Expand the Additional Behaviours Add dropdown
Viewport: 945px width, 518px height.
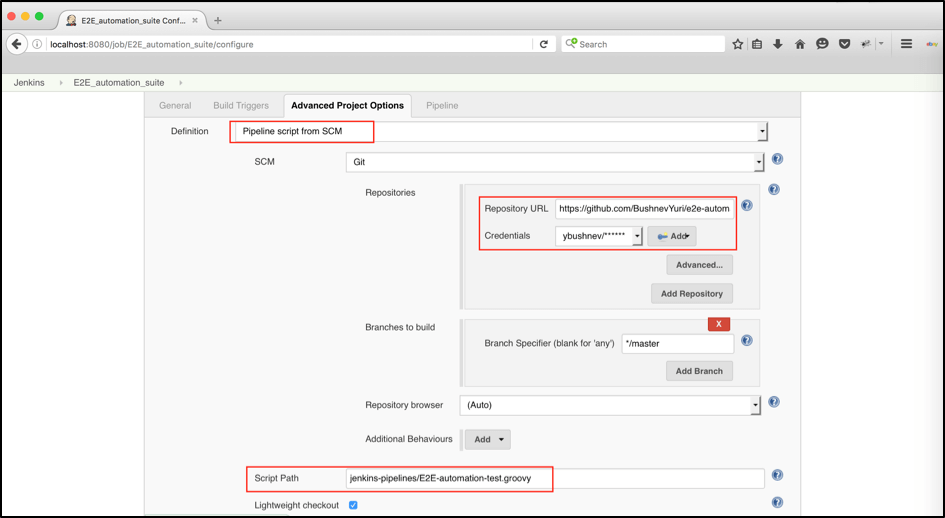(x=488, y=440)
